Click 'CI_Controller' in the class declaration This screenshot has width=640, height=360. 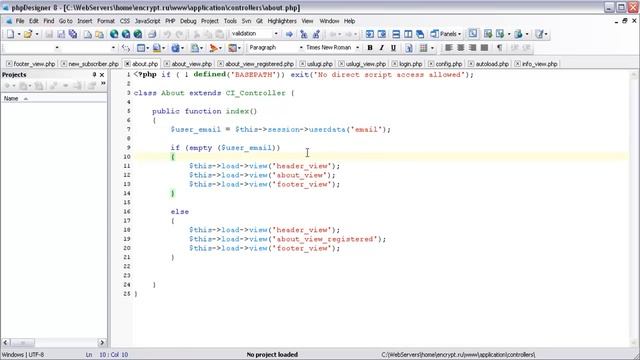256,93
